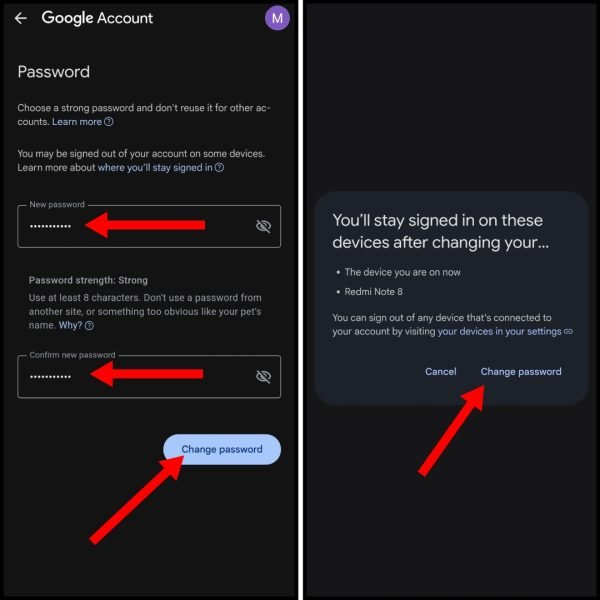Cancel the stay signed in dialog
Screen dimensions: 600x600
coord(440,372)
